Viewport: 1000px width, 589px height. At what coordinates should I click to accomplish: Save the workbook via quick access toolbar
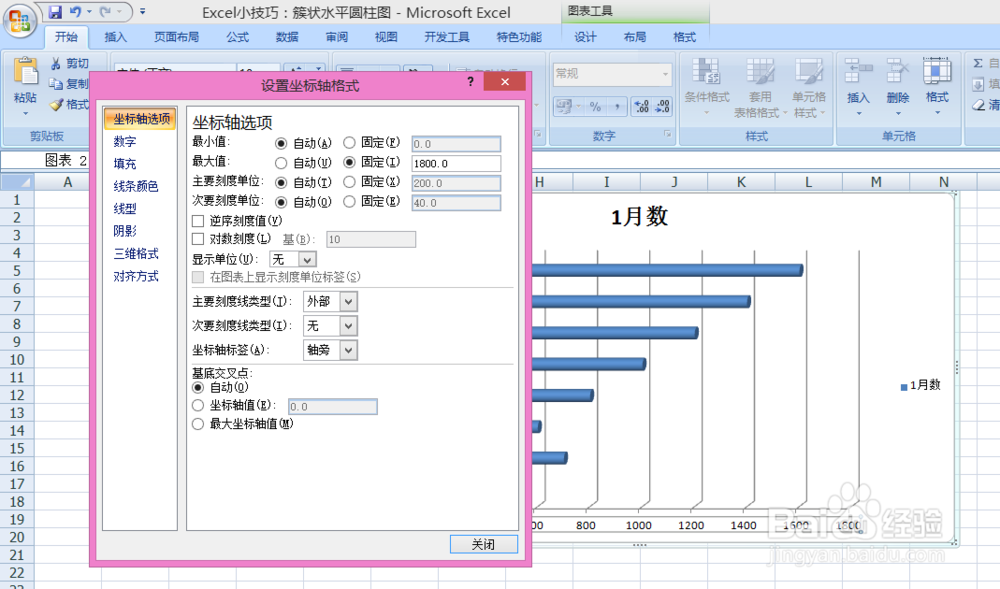point(55,11)
